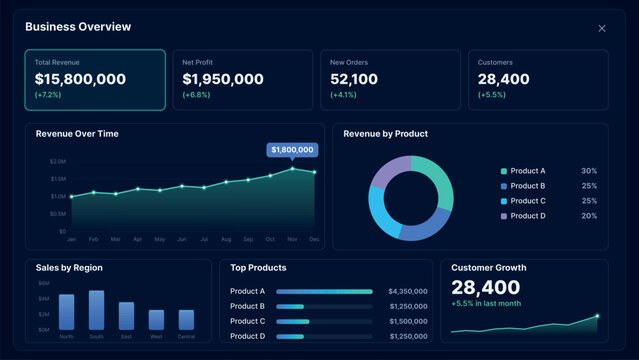Click the Top Products heading
639x360 pixels.
tap(258, 268)
